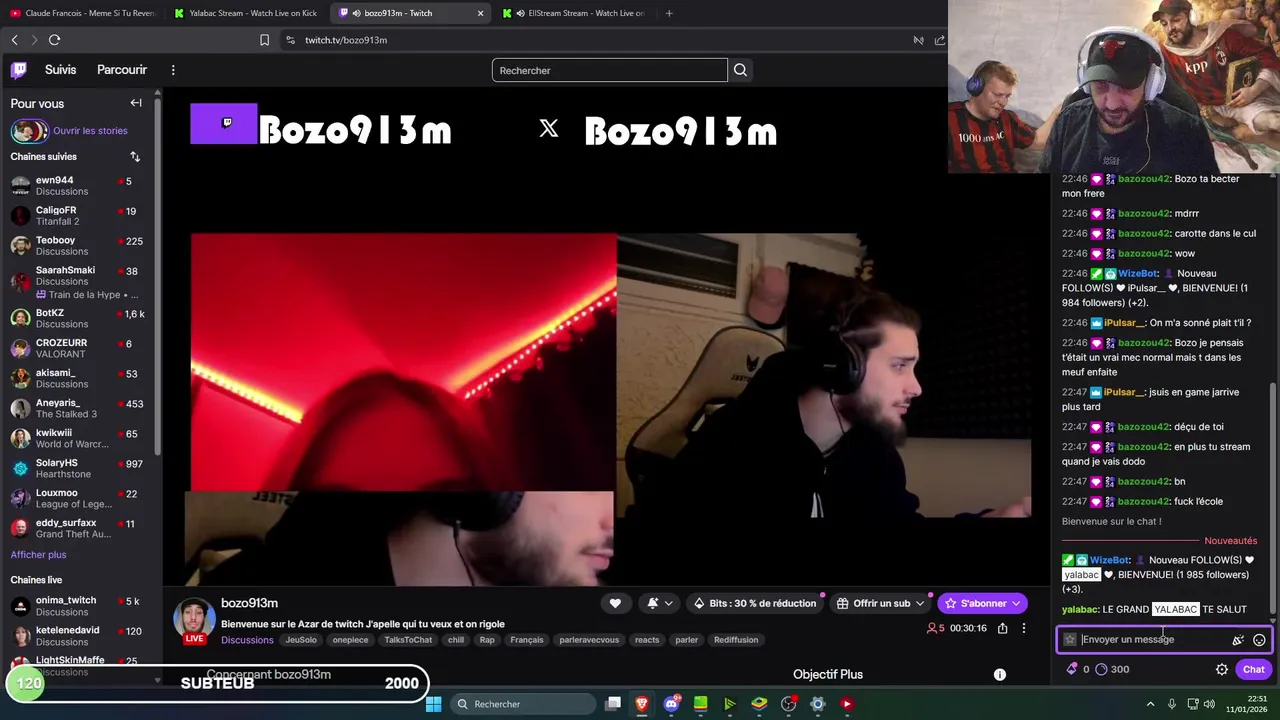1280x720 pixels.
Task: Click the Rechercher search field on Twitch
Action: coord(609,70)
